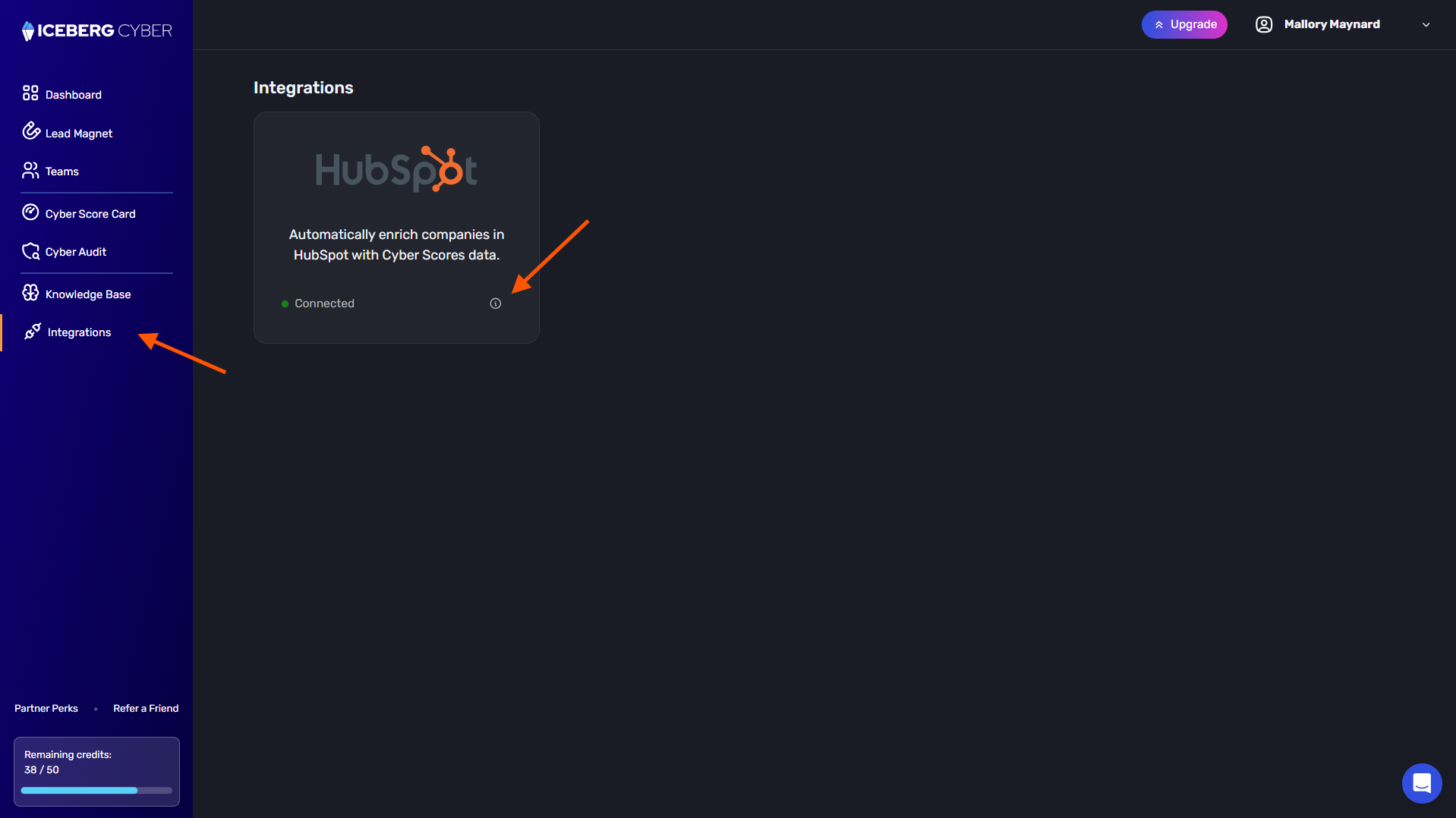This screenshot has width=1456, height=818.
Task: Open the Knowledge Base page
Action: coord(87,294)
